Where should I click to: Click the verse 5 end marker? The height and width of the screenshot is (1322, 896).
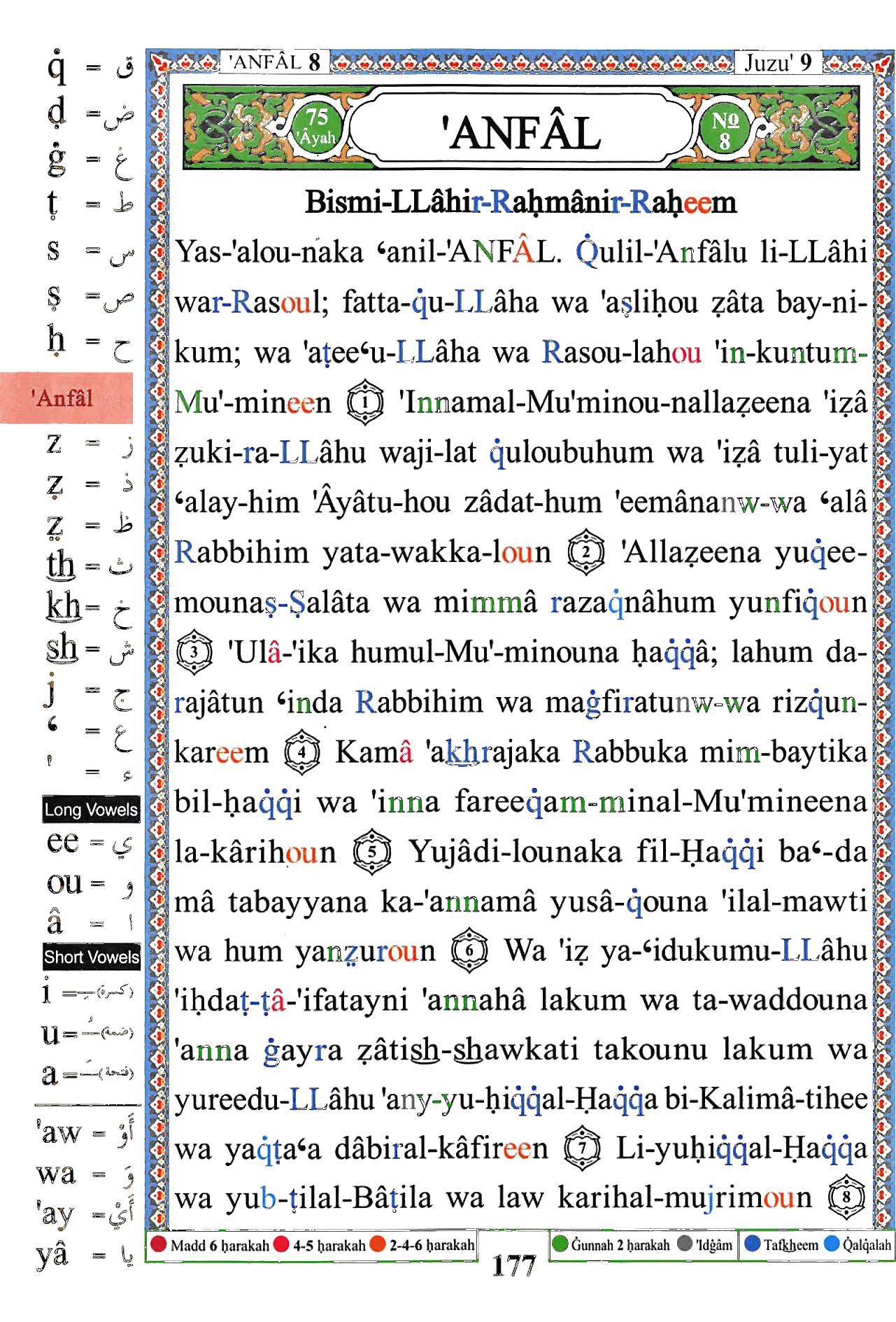point(372,852)
